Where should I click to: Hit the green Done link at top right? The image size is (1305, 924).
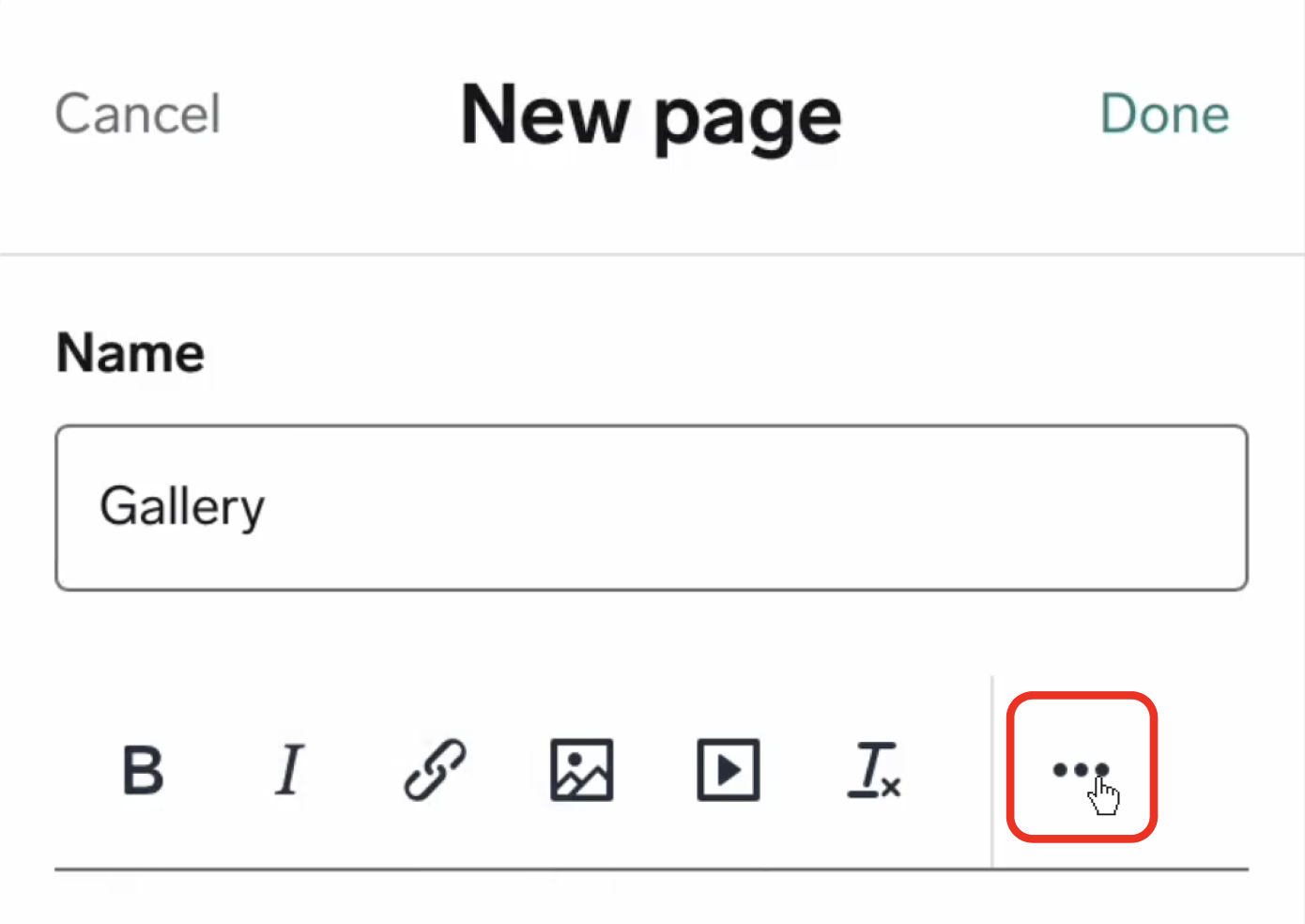tap(1164, 115)
